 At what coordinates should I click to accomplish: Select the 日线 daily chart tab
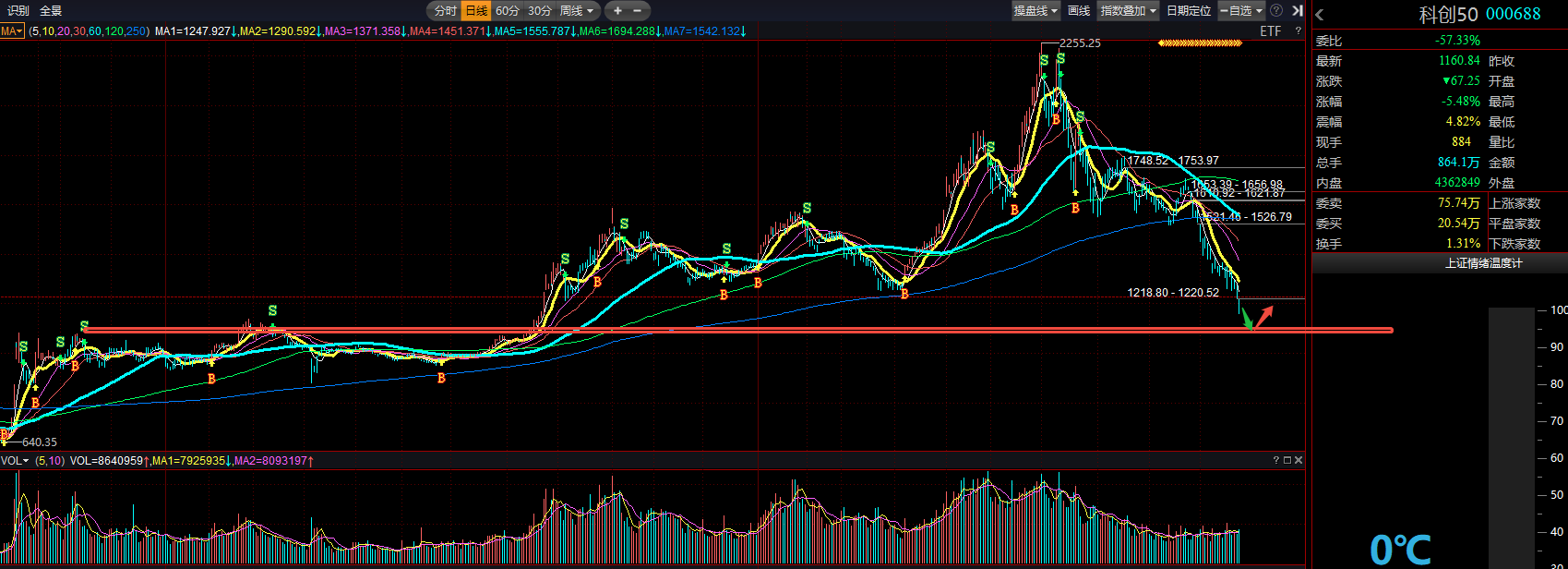click(476, 11)
